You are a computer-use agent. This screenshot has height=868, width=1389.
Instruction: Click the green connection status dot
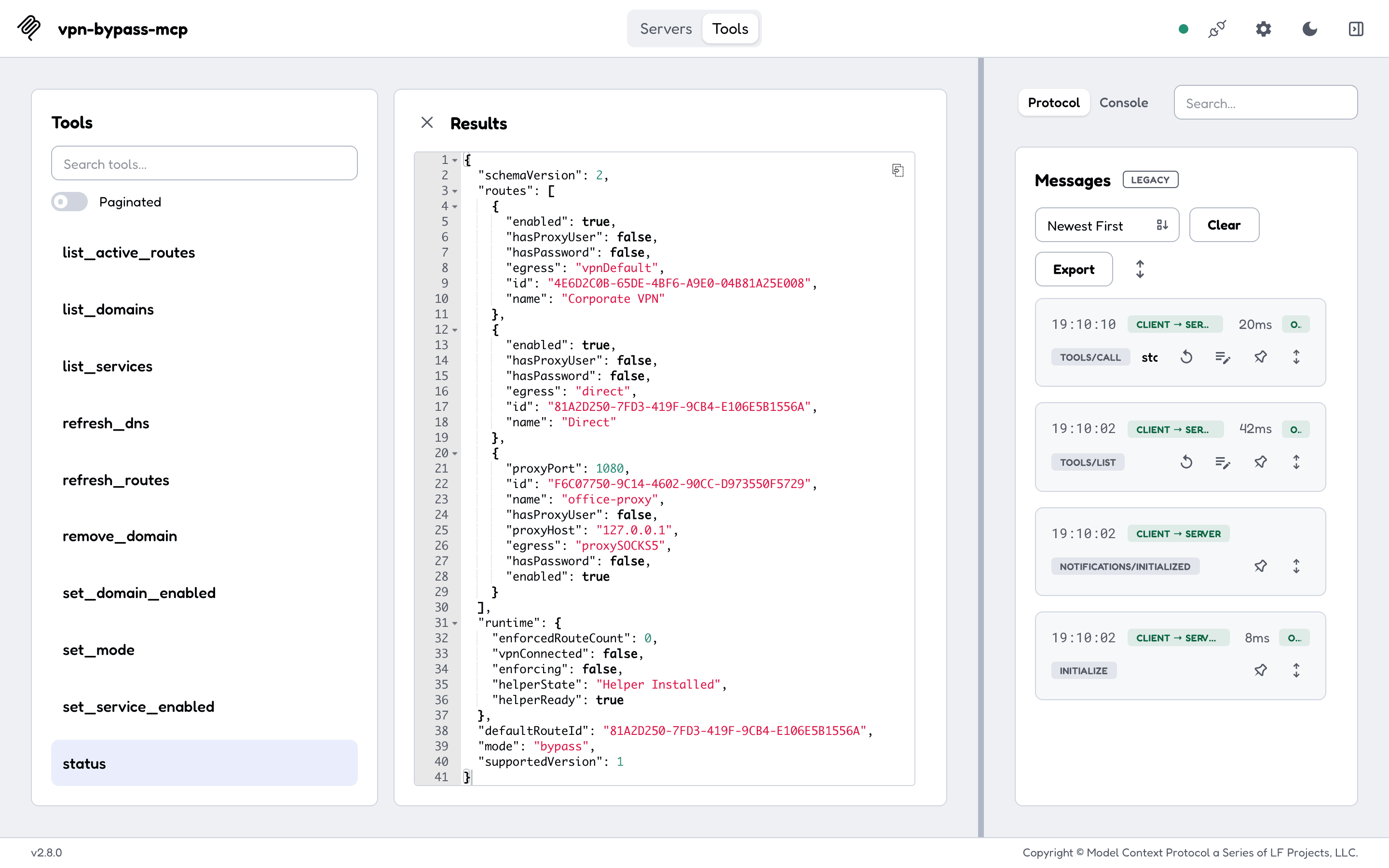tap(1183, 29)
